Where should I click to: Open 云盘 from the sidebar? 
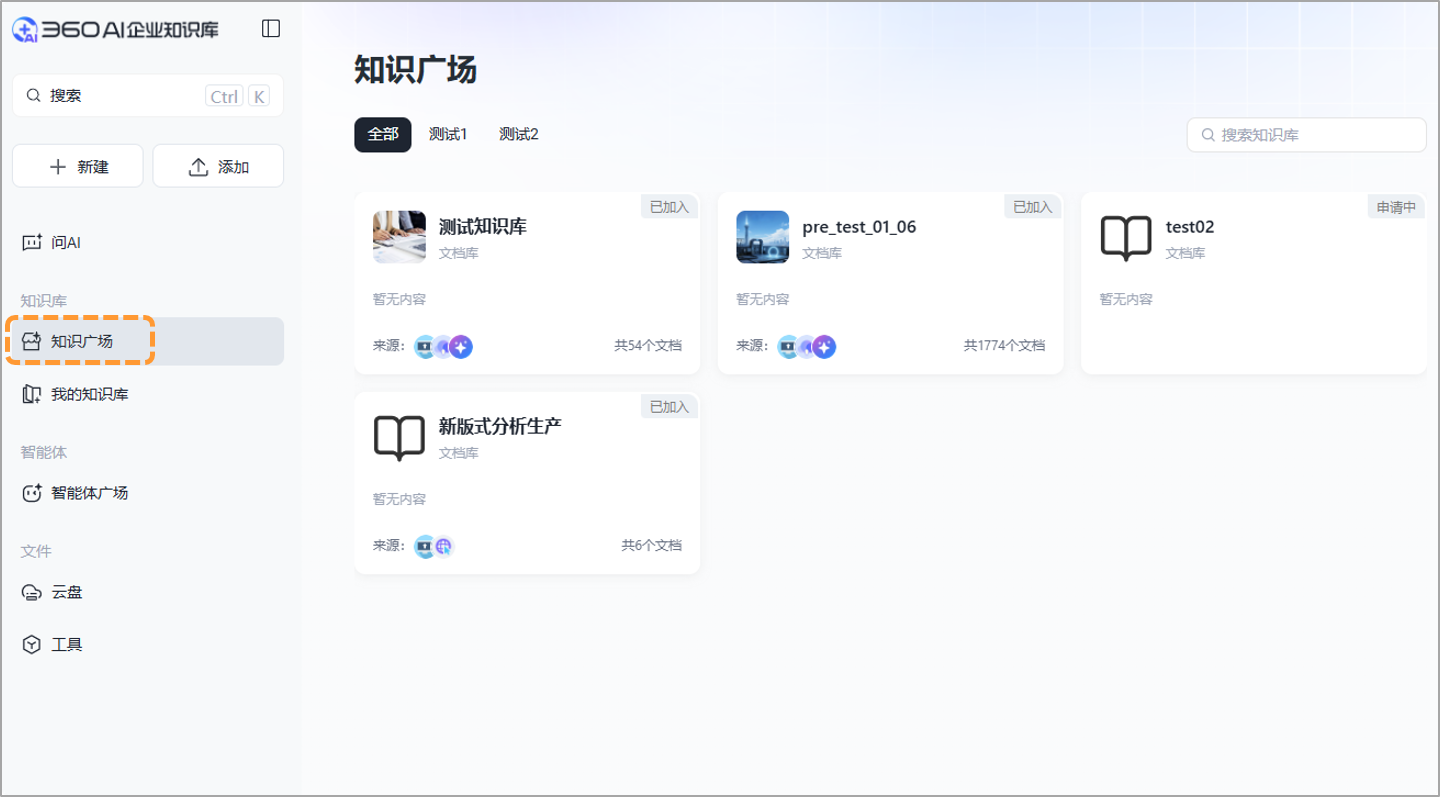[x=66, y=592]
